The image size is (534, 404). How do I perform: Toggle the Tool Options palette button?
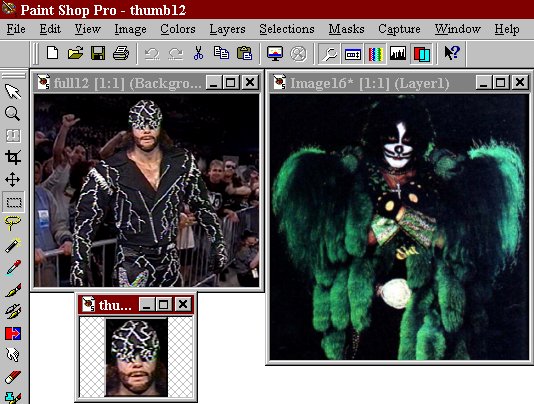(x=352, y=54)
